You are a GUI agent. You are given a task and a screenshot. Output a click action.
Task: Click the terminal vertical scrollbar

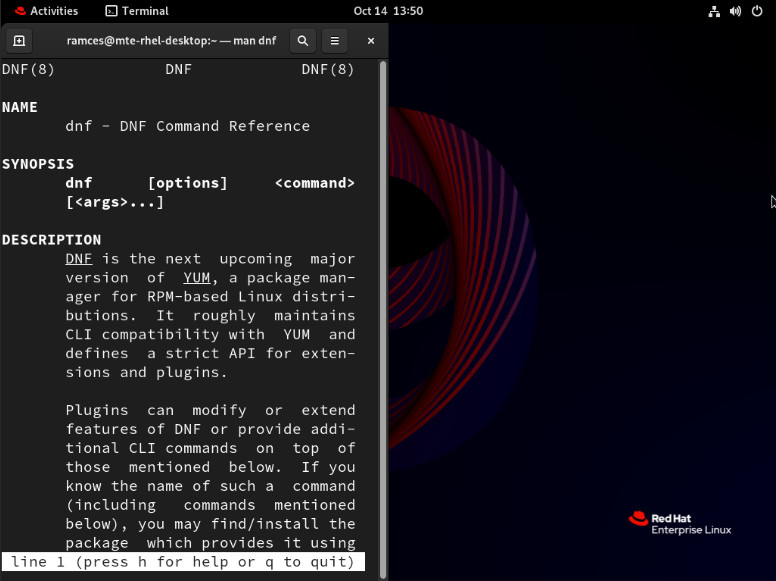click(x=383, y=319)
